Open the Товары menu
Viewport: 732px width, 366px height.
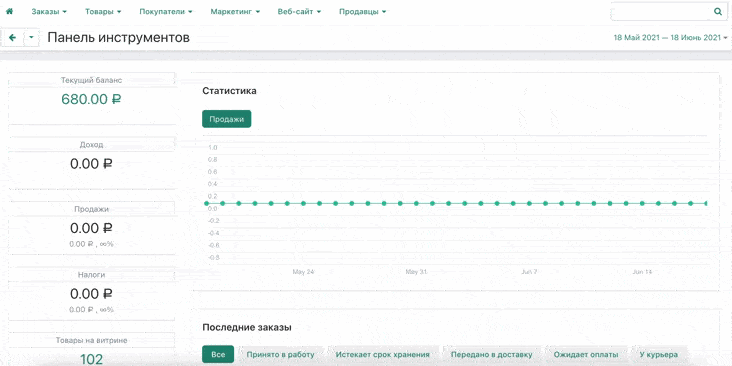coord(103,12)
